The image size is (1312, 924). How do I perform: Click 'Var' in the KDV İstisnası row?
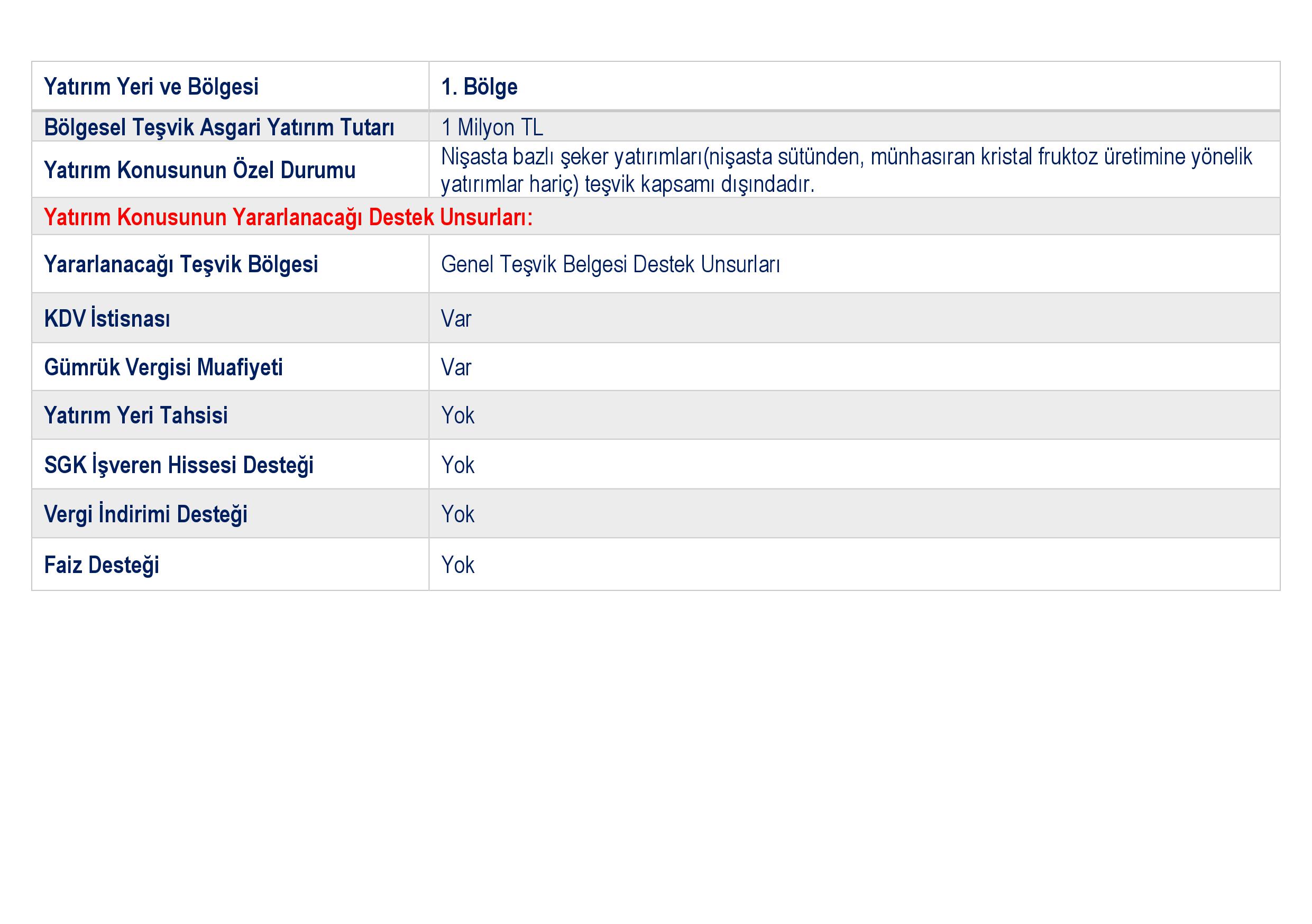coord(456,319)
